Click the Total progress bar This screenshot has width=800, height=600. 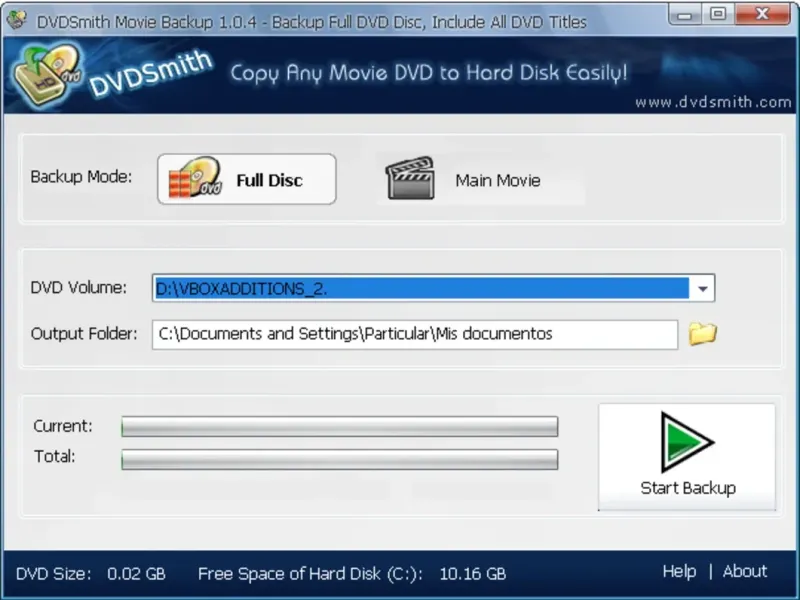[340, 459]
